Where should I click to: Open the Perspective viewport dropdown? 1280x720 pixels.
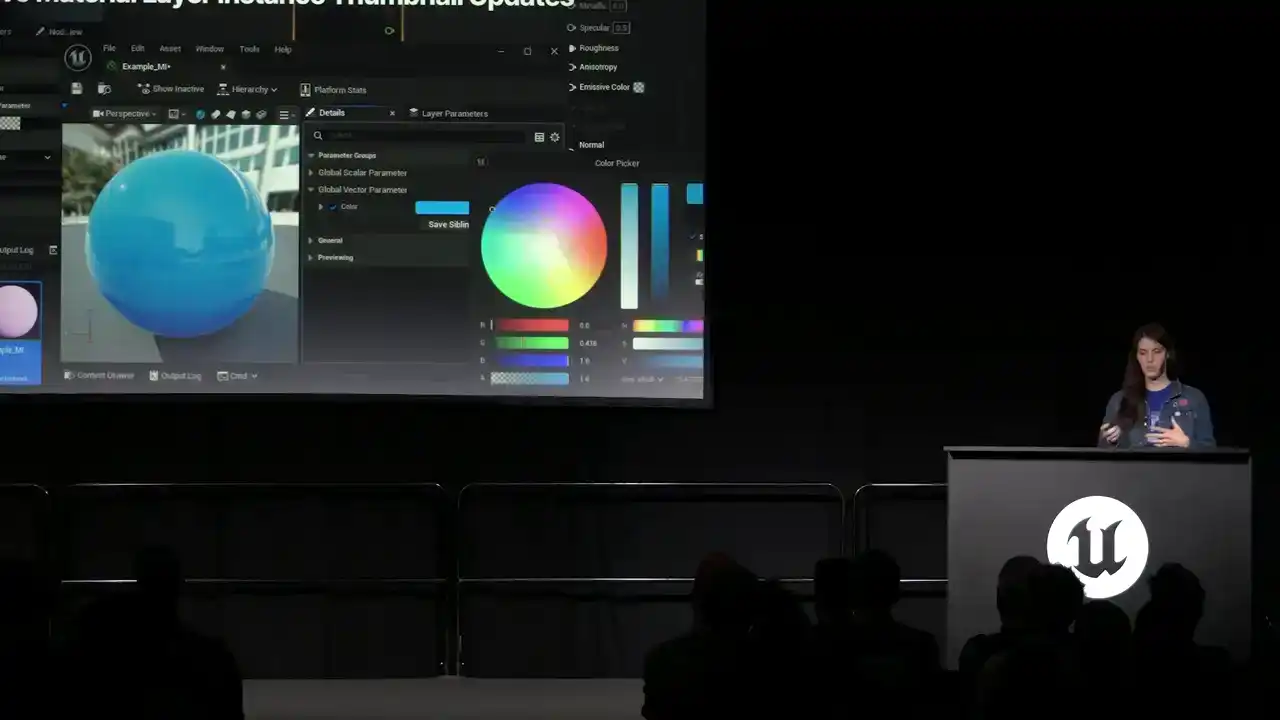coord(124,114)
